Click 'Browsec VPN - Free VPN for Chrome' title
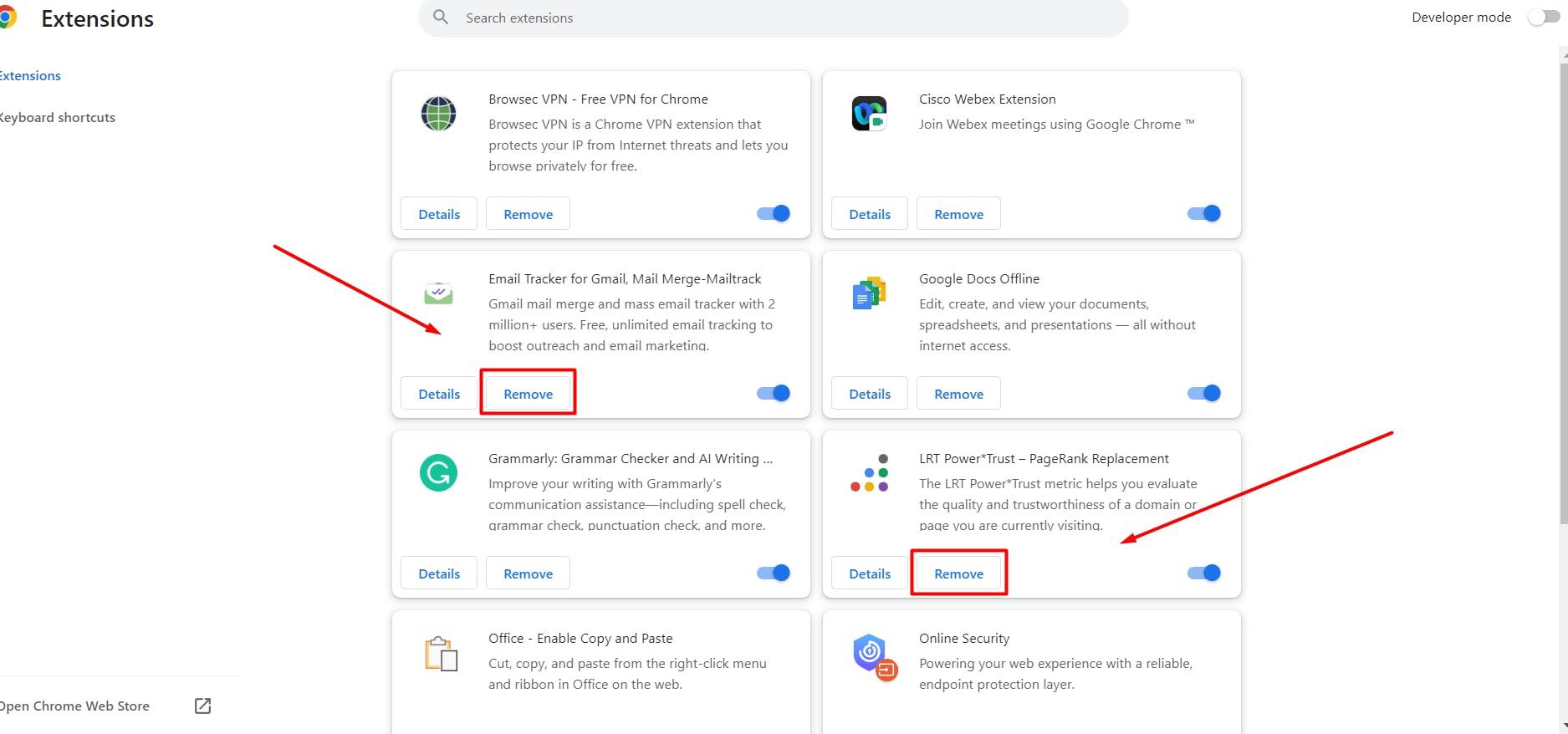 (598, 99)
